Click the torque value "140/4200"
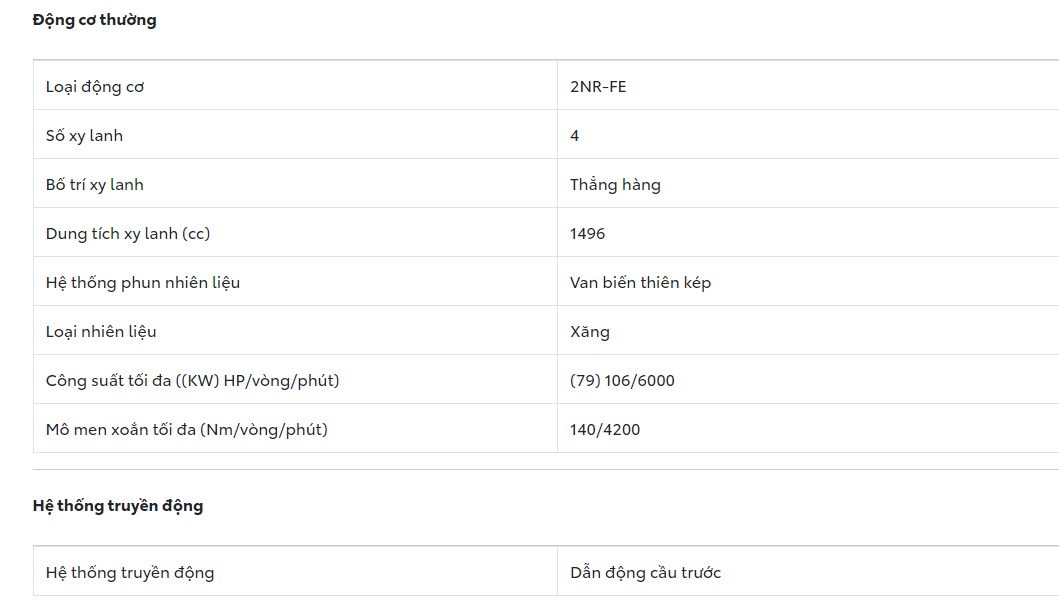1059x604 pixels. [605, 430]
